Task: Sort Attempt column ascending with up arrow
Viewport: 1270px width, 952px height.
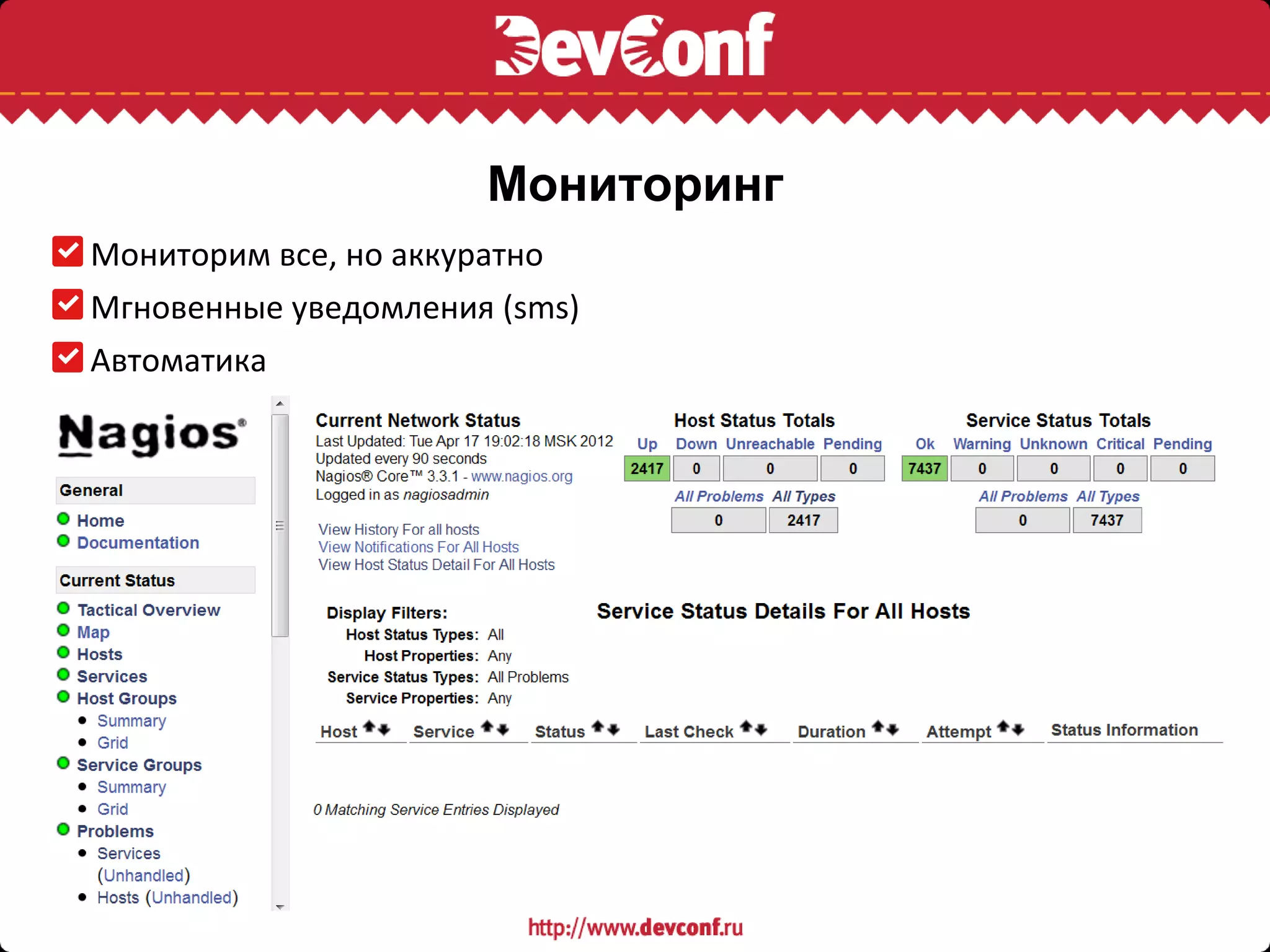Action: point(1003,726)
